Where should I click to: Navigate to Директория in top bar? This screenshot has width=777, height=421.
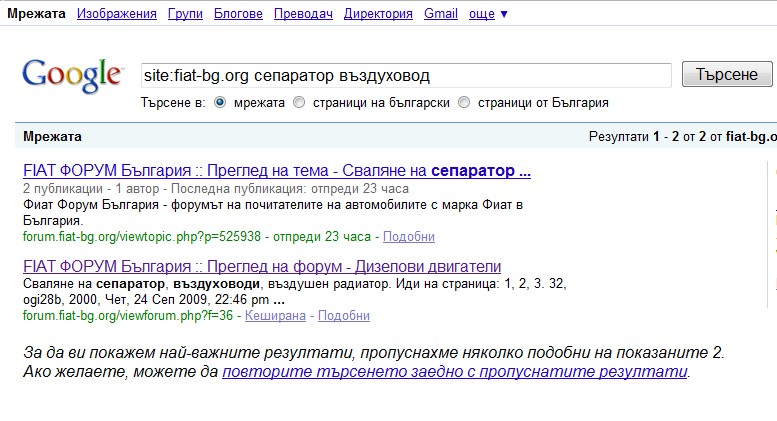378,14
